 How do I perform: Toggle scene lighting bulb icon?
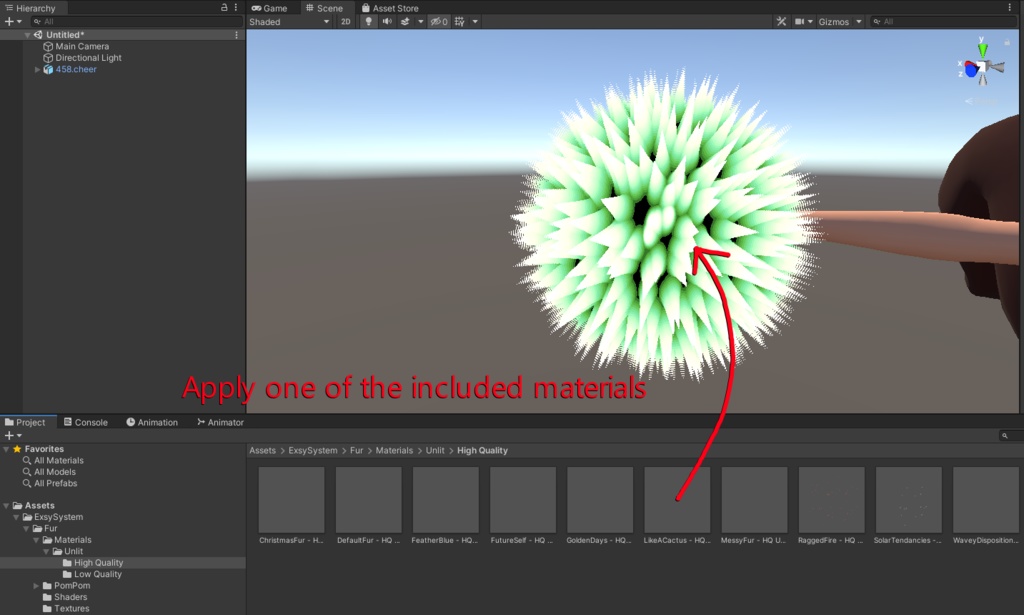(x=368, y=22)
